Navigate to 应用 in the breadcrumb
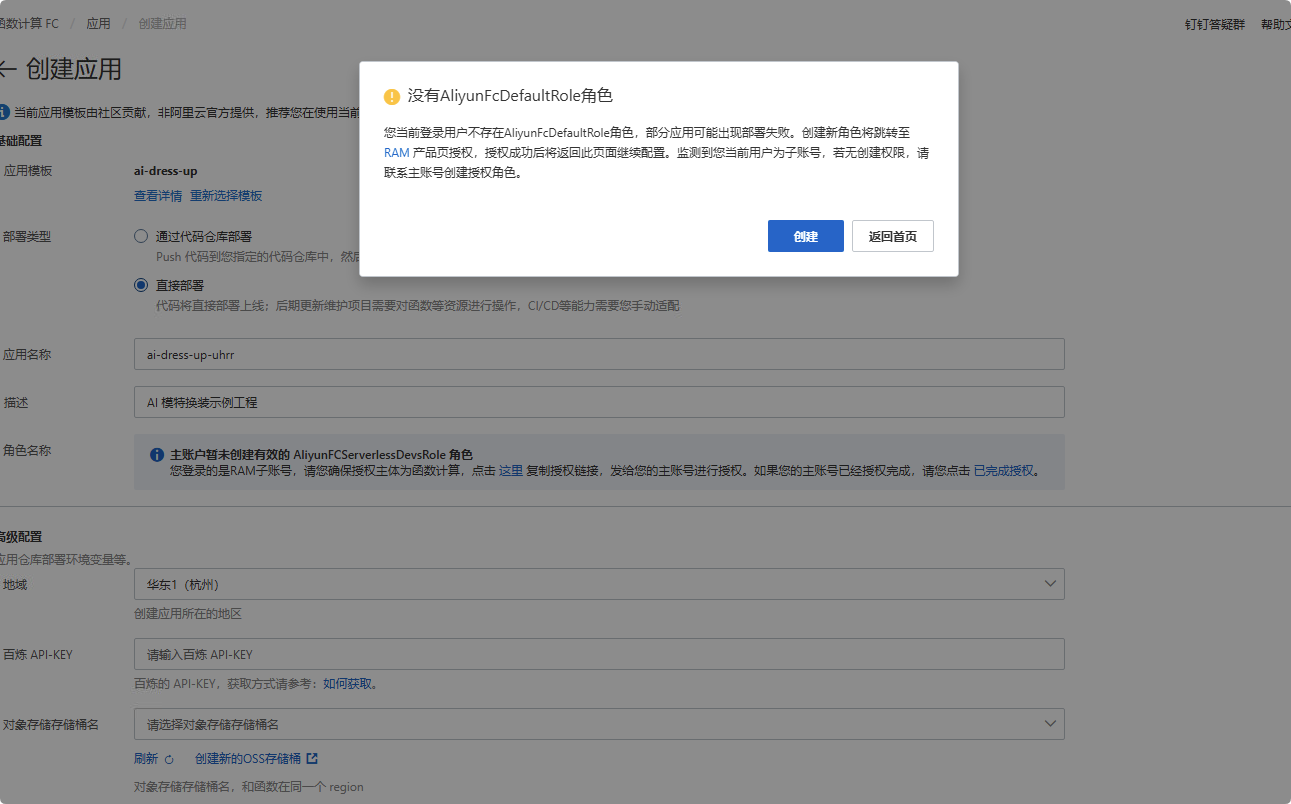Screen dimensions: 1291x804 tap(98, 23)
